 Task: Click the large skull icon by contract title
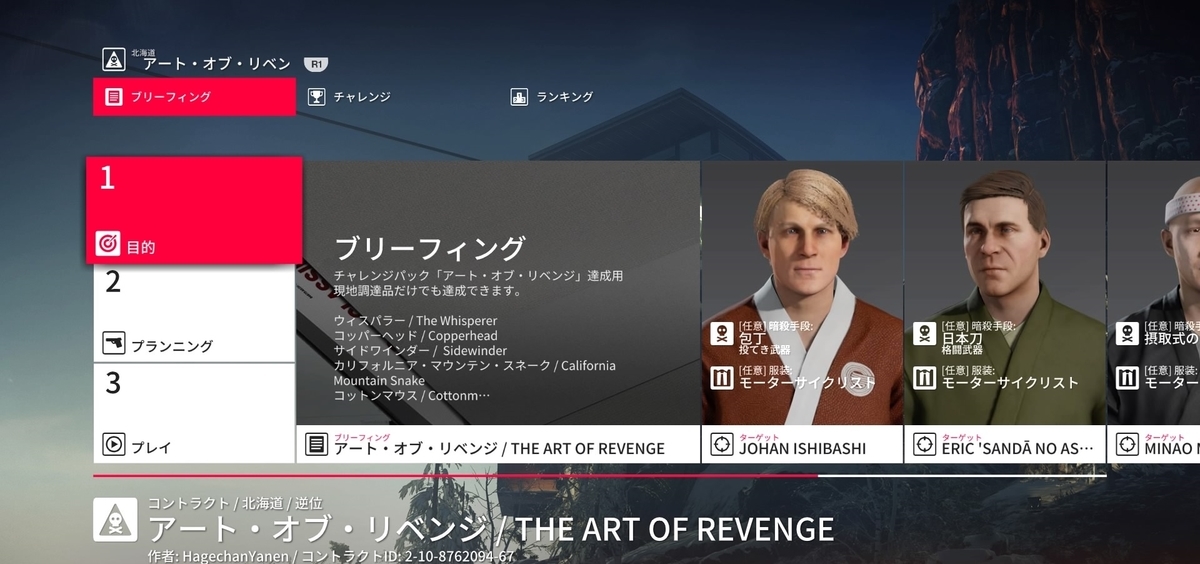click(x=115, y=520)
